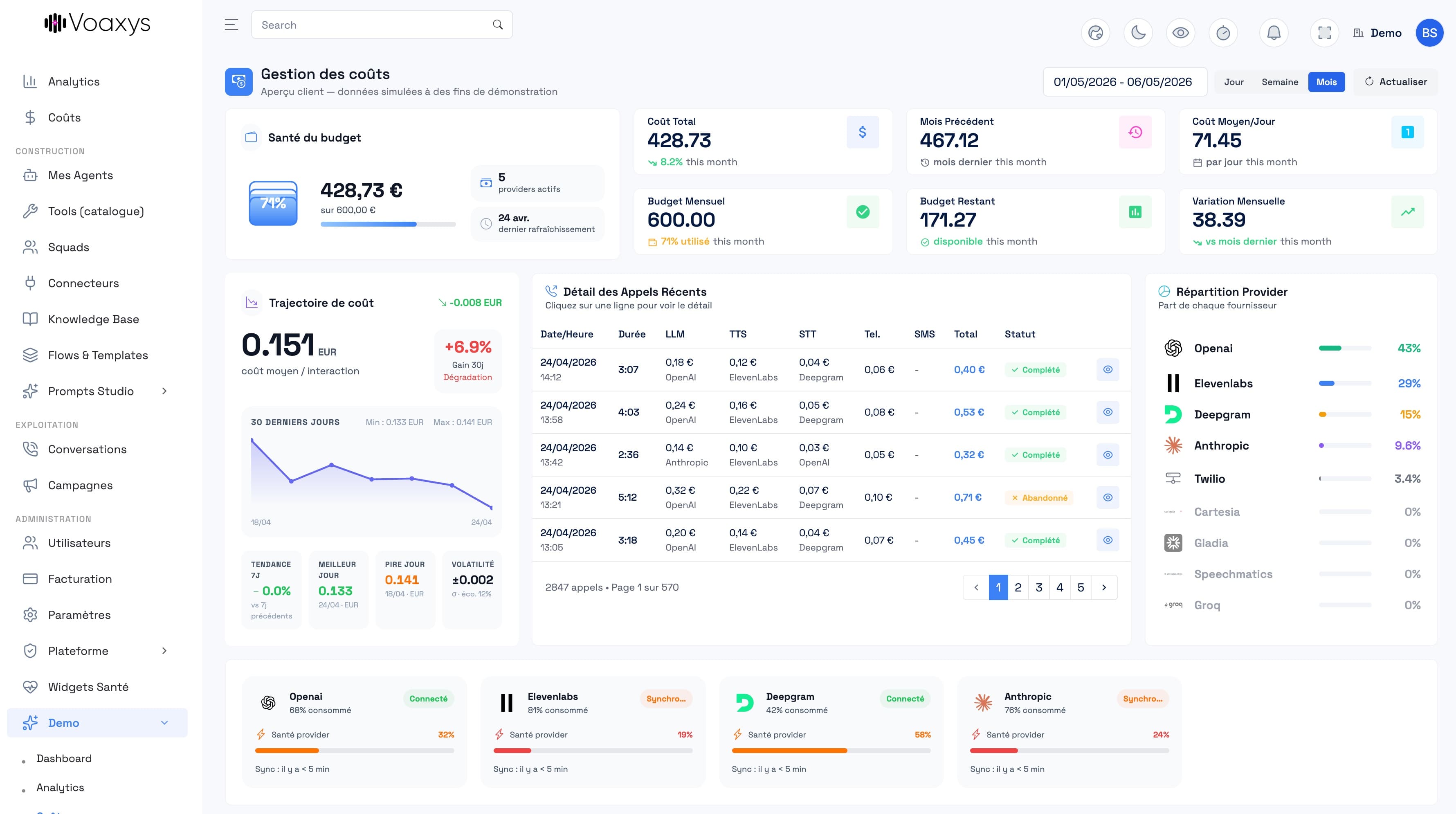1456x814 pixels.
Task: Click the Deepgram Connecté status badge
Action: tap(905, 699)
